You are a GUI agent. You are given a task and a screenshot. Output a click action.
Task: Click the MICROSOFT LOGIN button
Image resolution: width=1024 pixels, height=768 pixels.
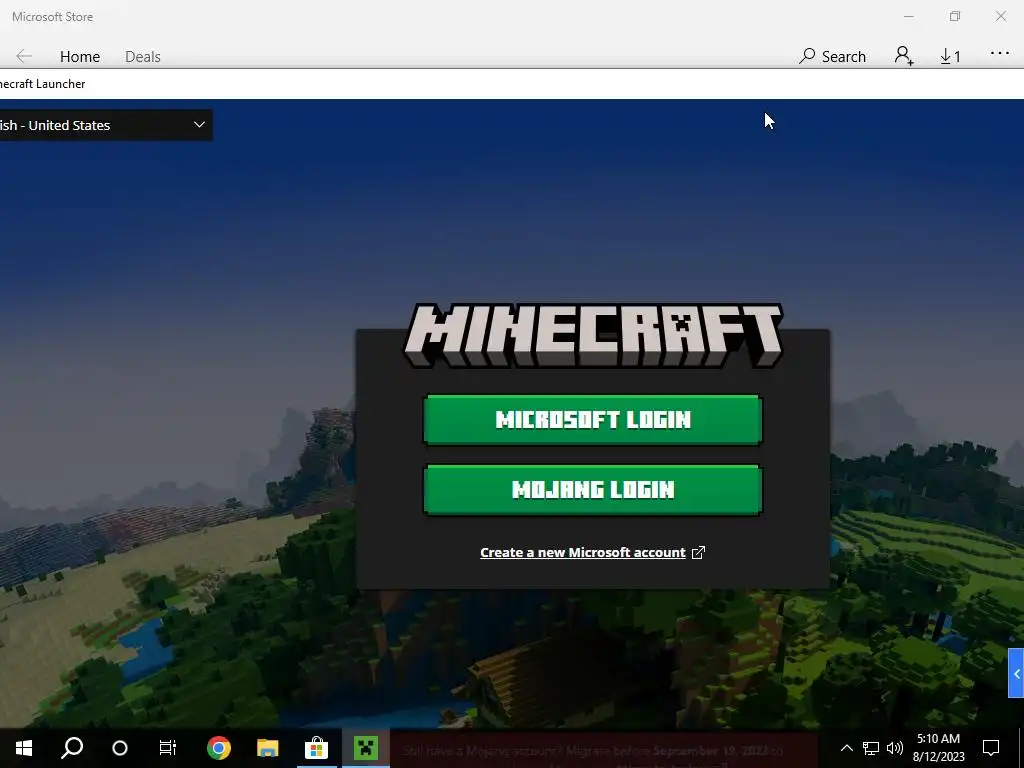(592, 419)
